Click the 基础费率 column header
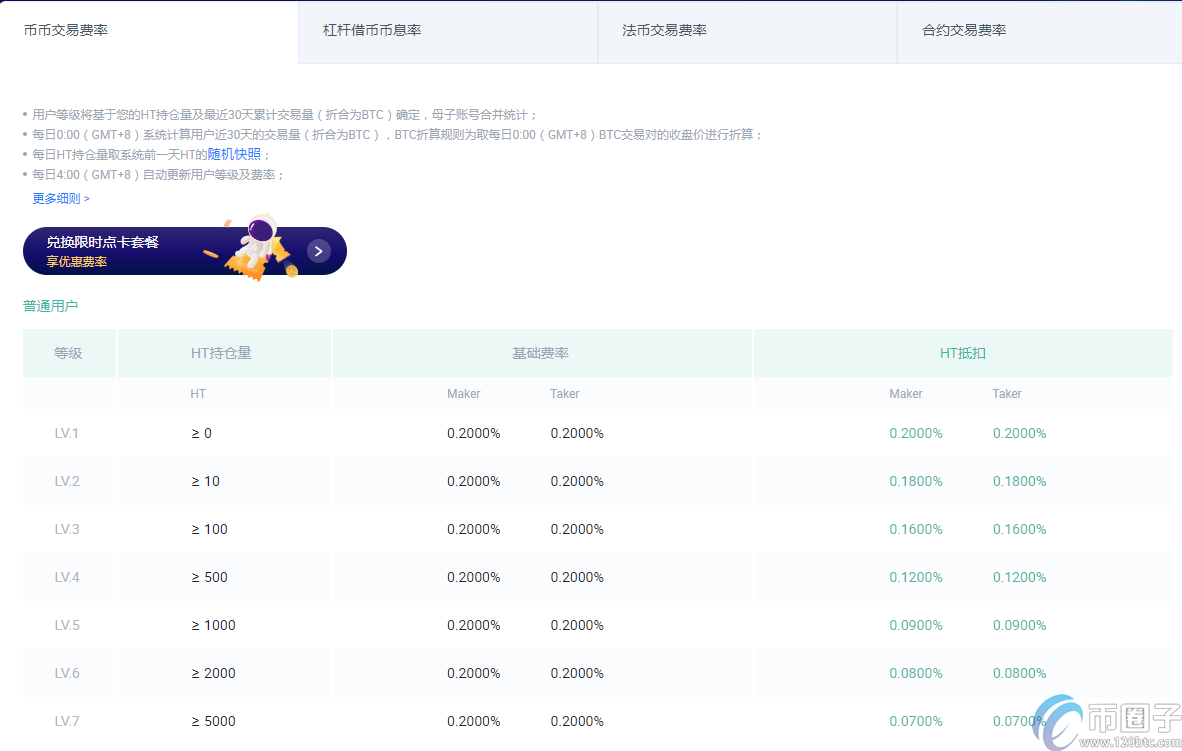 tap(541, 352)
